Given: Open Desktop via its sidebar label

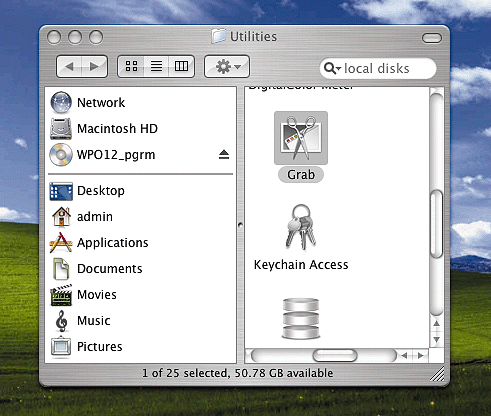Looking at the screenshot, I should point(101,191).
